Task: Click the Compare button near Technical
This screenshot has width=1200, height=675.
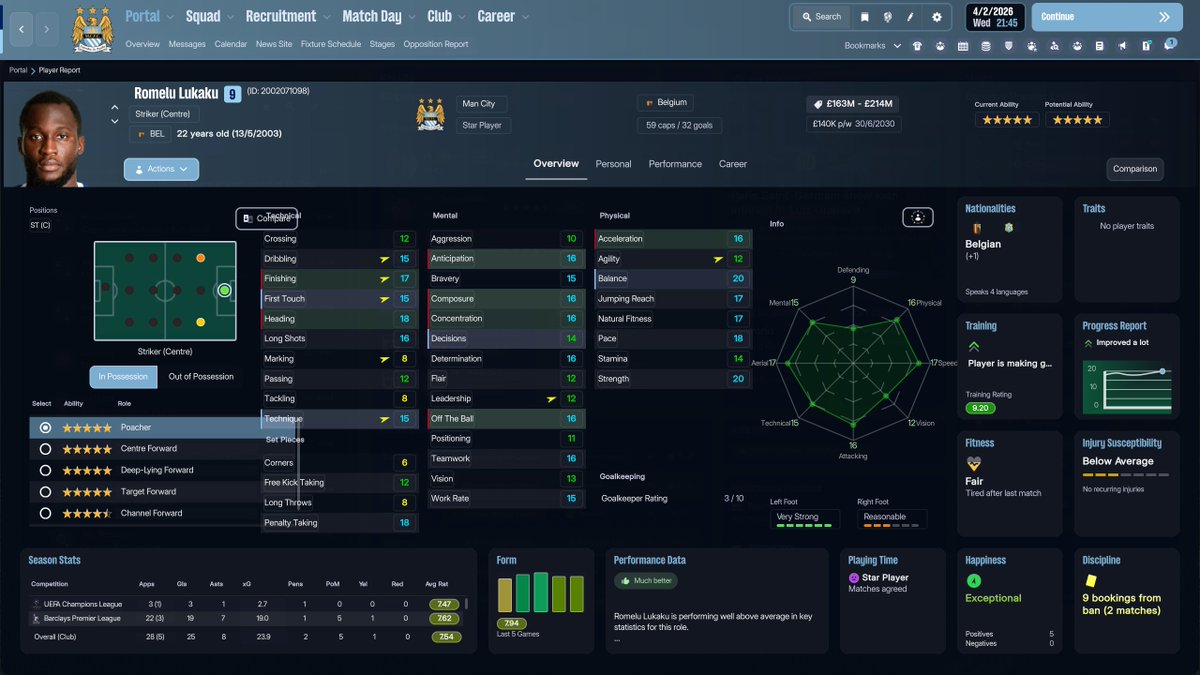Action: 267,218
